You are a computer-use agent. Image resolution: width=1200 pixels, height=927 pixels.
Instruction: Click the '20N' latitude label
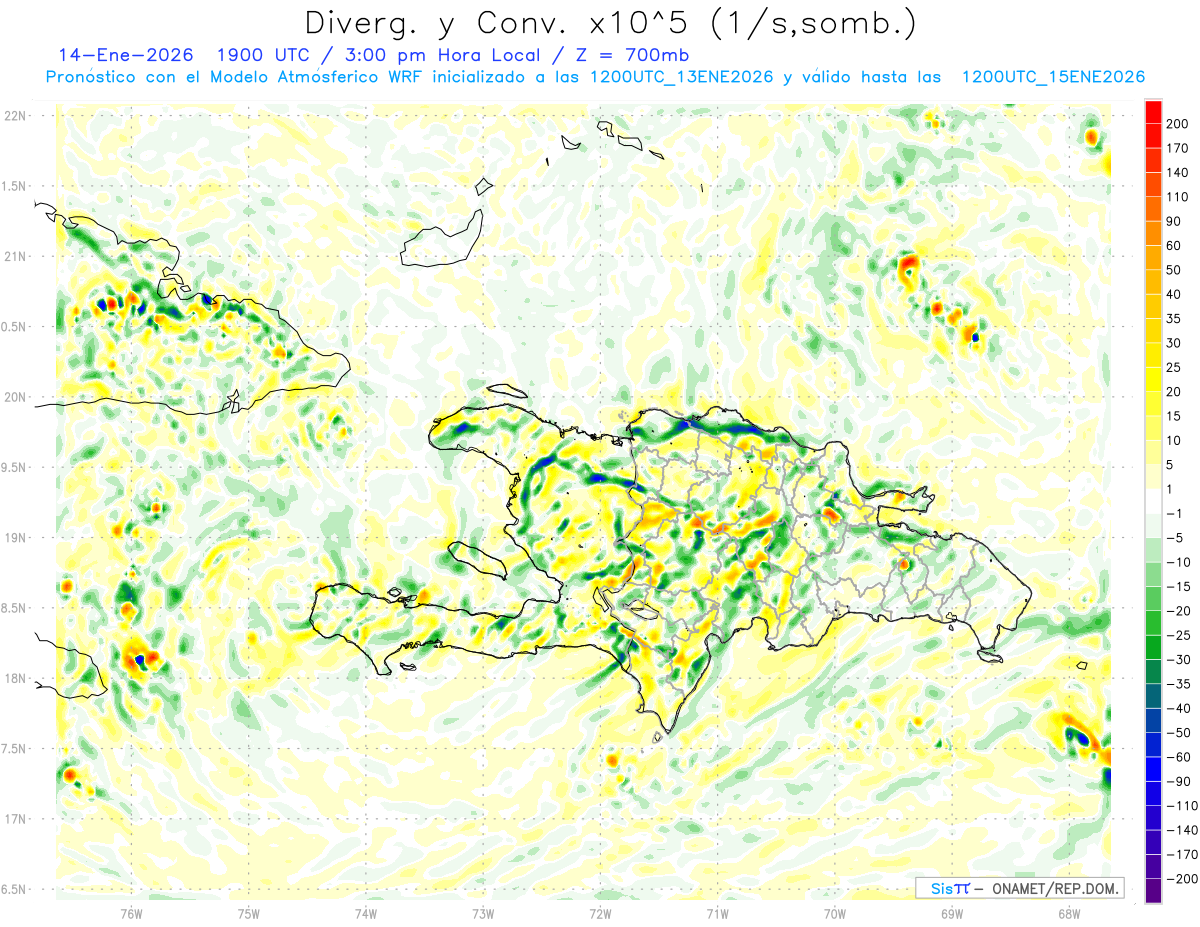pos(14,397)
